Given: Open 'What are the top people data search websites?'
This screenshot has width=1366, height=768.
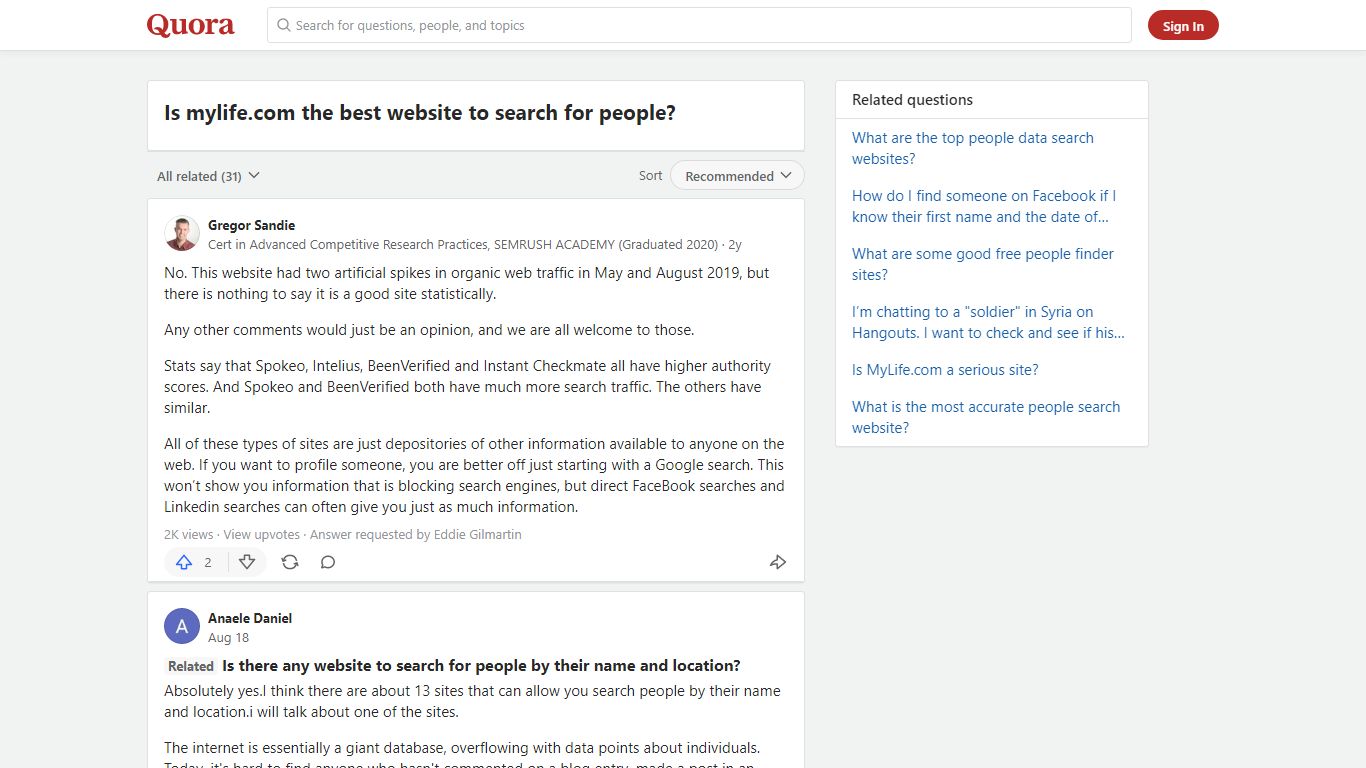Looking at the screenshot, I should click(x=973, y=148).
